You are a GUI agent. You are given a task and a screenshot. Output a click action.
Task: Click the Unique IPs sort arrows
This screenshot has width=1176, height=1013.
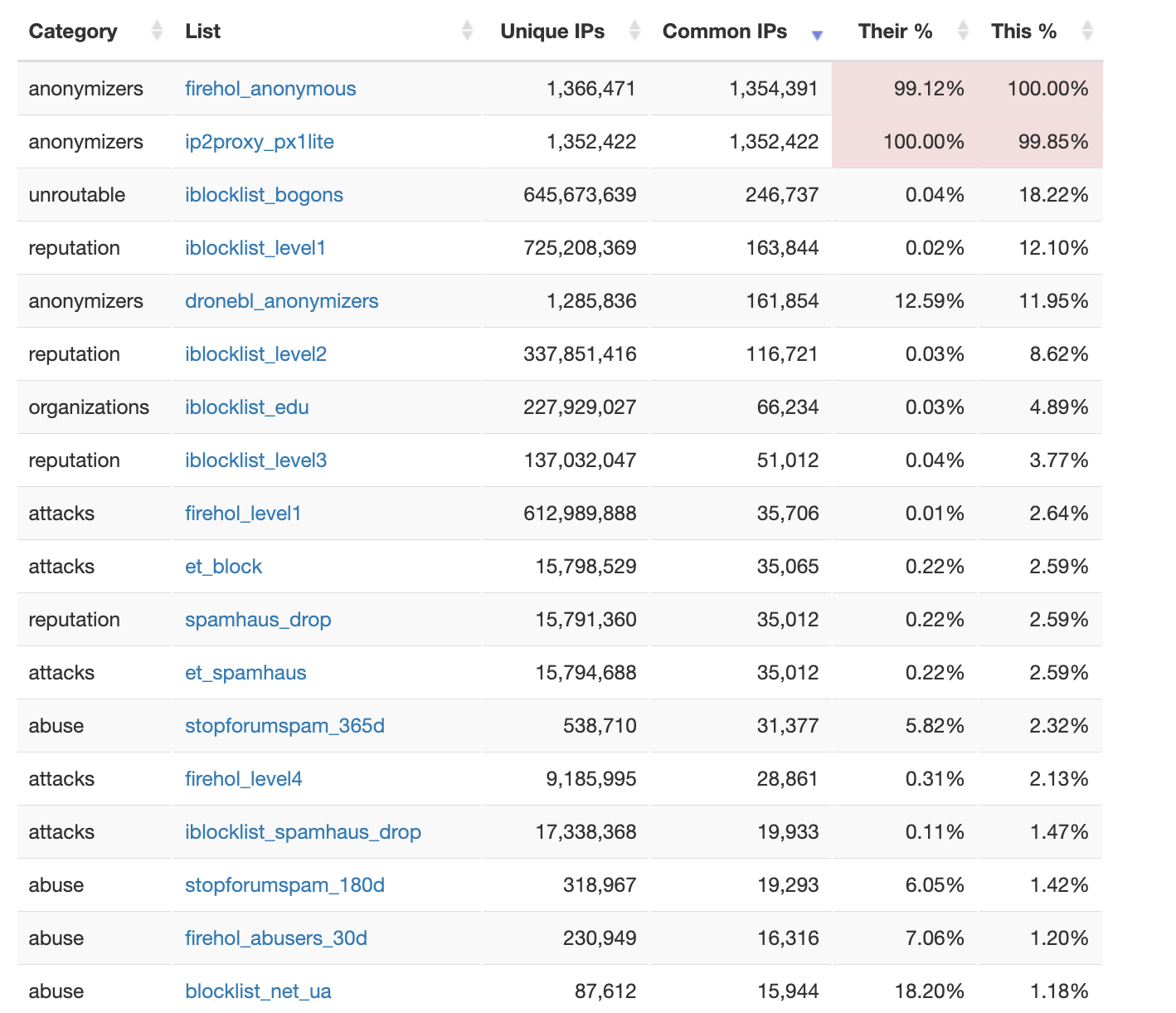pos(634,32)
